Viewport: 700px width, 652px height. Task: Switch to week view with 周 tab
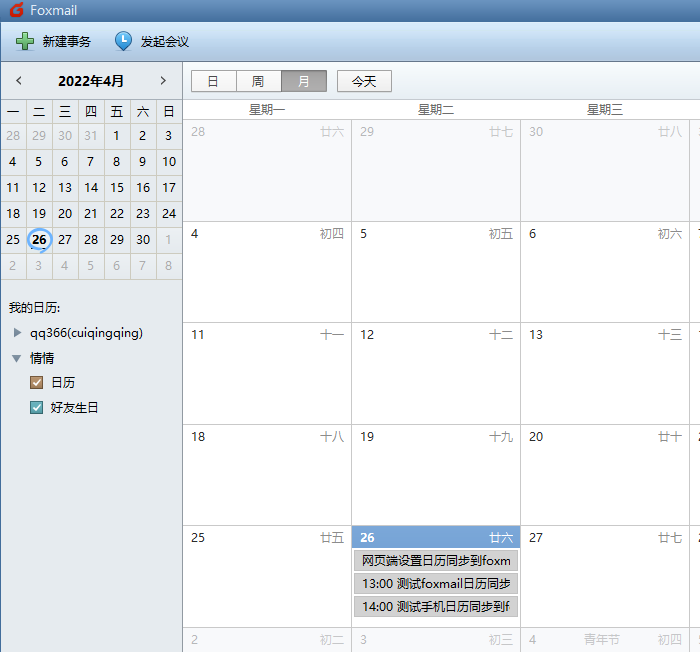tap(258, 81)
